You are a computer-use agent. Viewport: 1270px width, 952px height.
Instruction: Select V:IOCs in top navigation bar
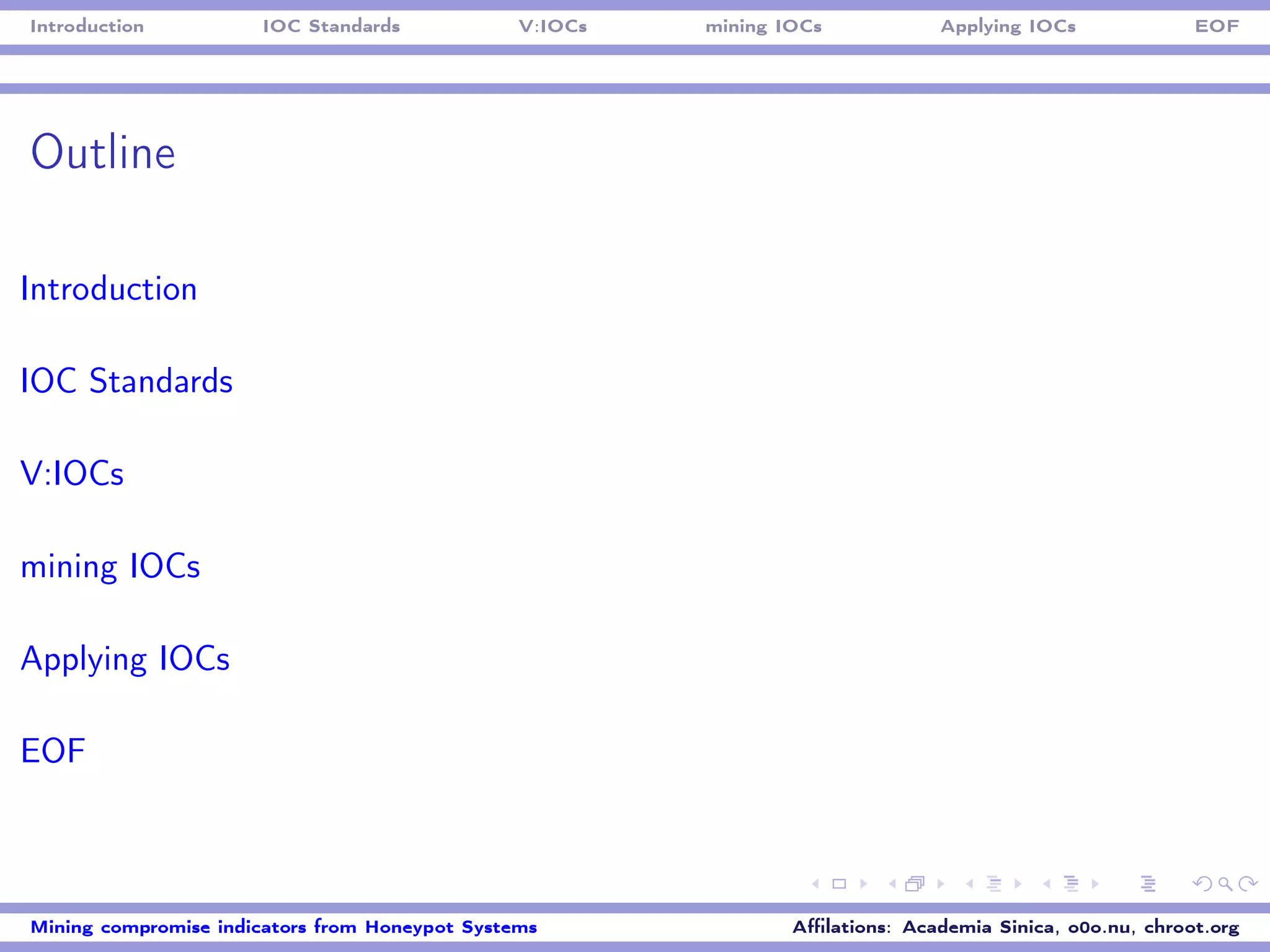553,27
